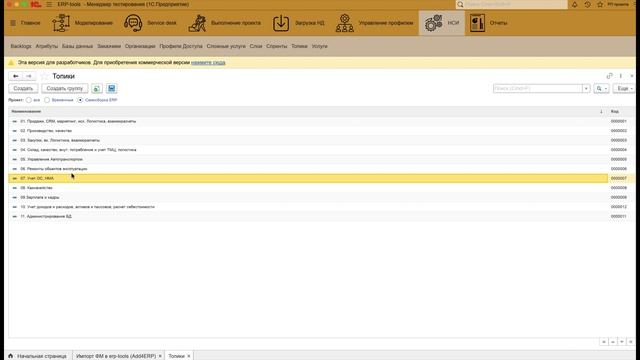This screenshot has height=360, width=640.
Task: Go back with the left arrow button
Action: pos(16,76)
